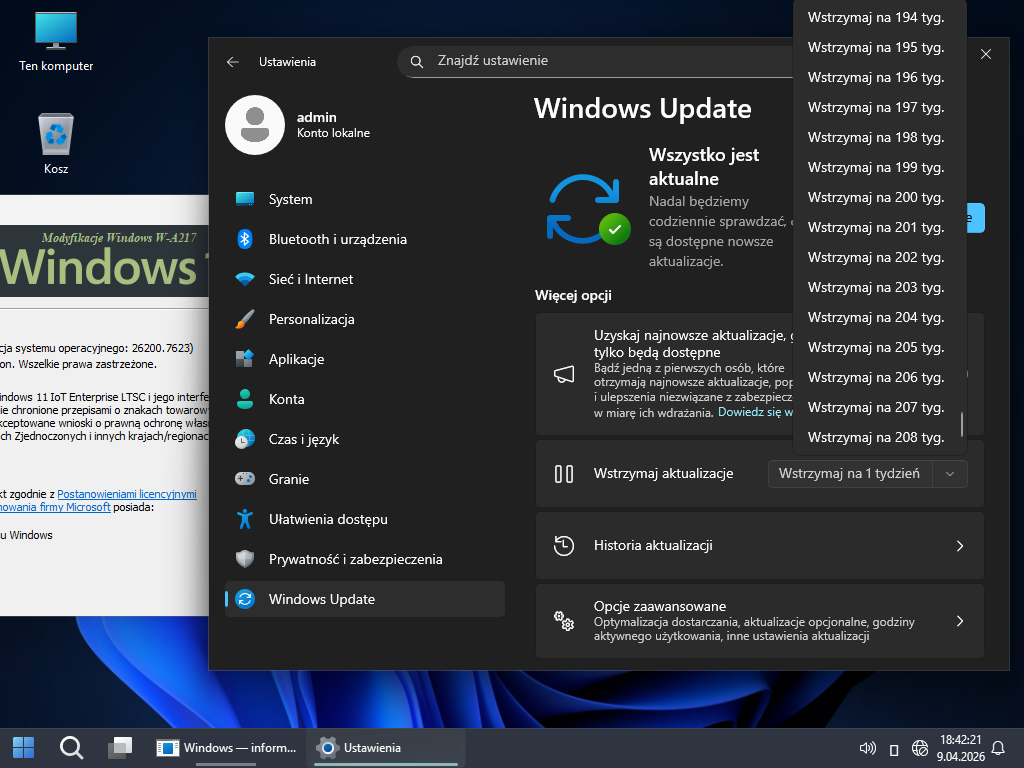
Task: Open Granie controller settings
Action: [245, 479]
